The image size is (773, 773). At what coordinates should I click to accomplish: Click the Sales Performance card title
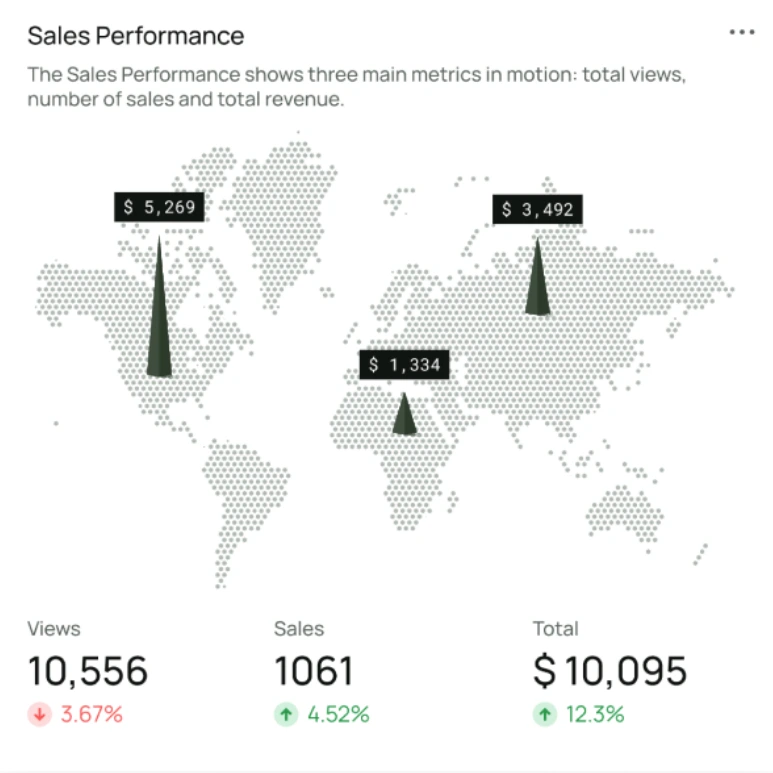[x=136, y=36]
